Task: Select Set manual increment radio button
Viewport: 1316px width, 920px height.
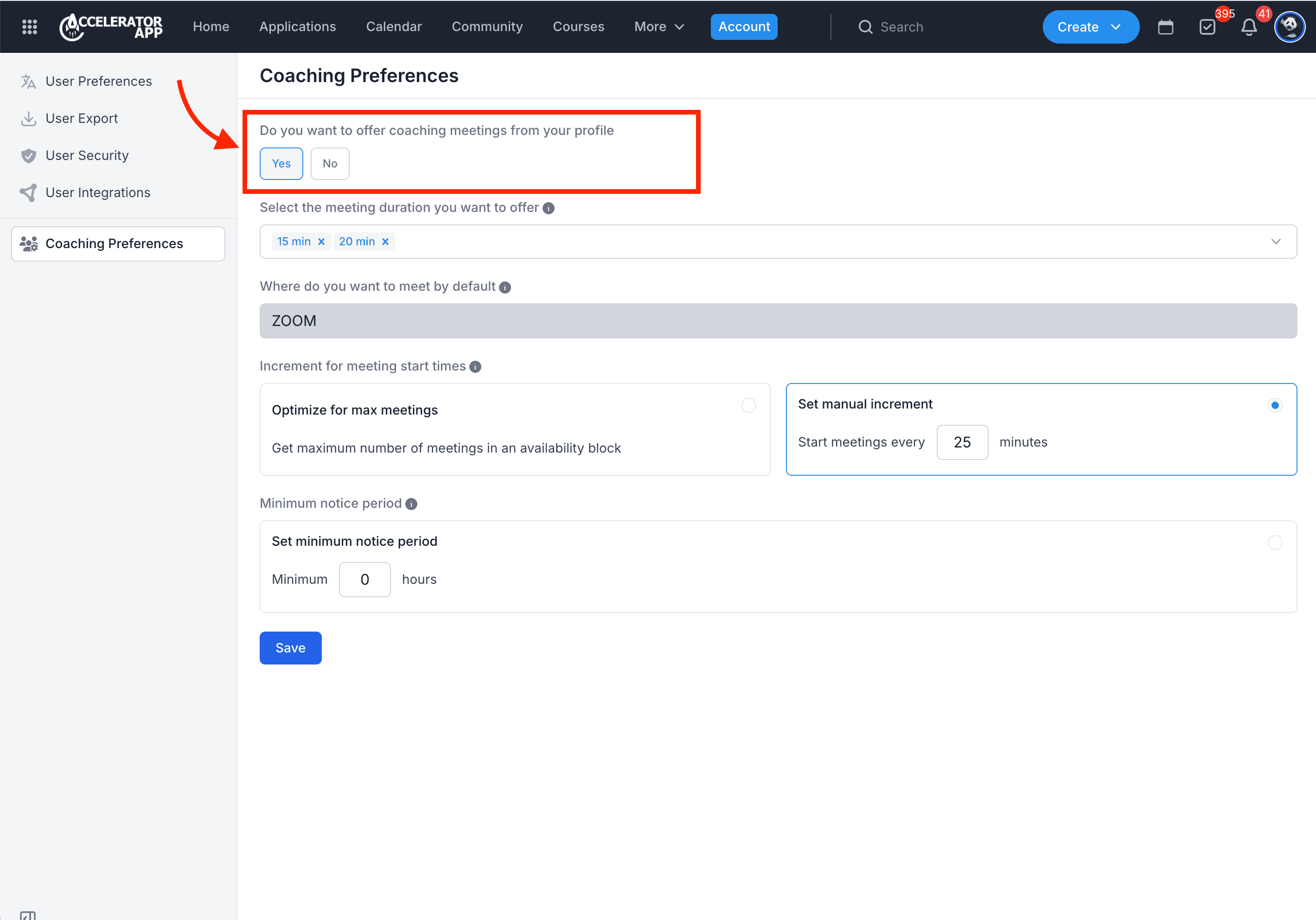Action: coord(1275,405)
